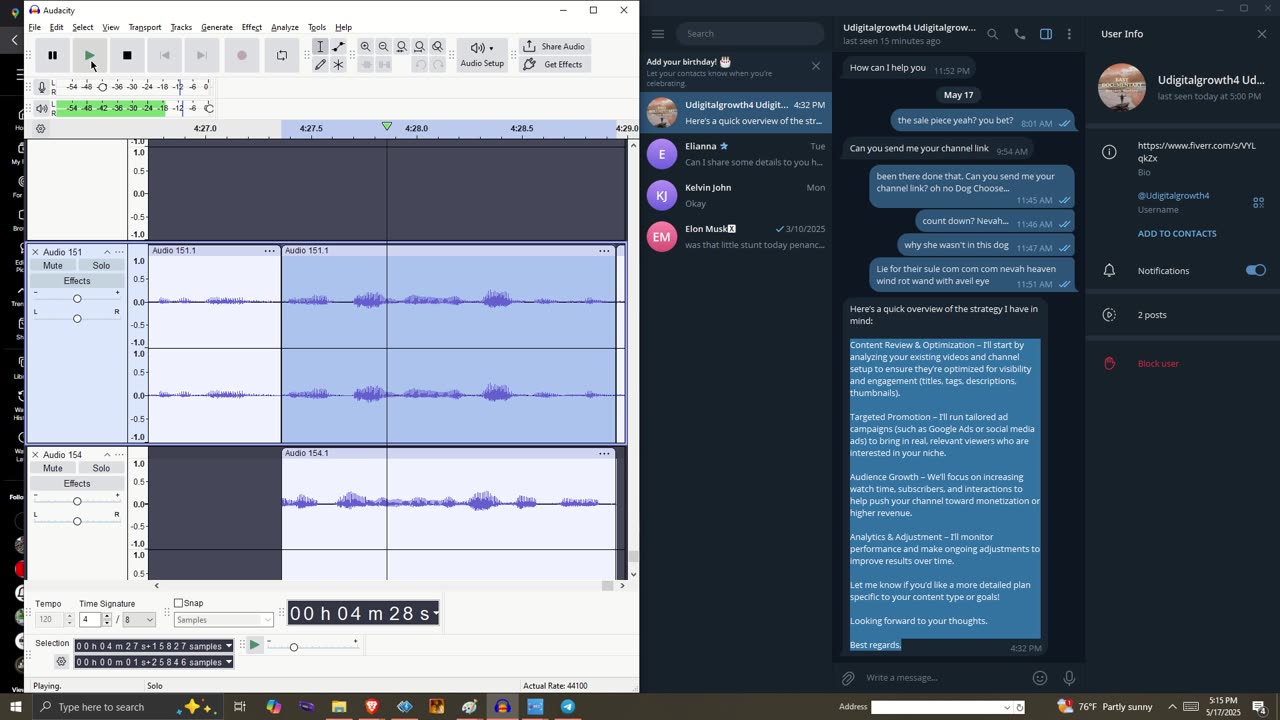The width and height of the screenshot is (1280, 720).
Task: Click the Get Effects button
Action: 553,65
